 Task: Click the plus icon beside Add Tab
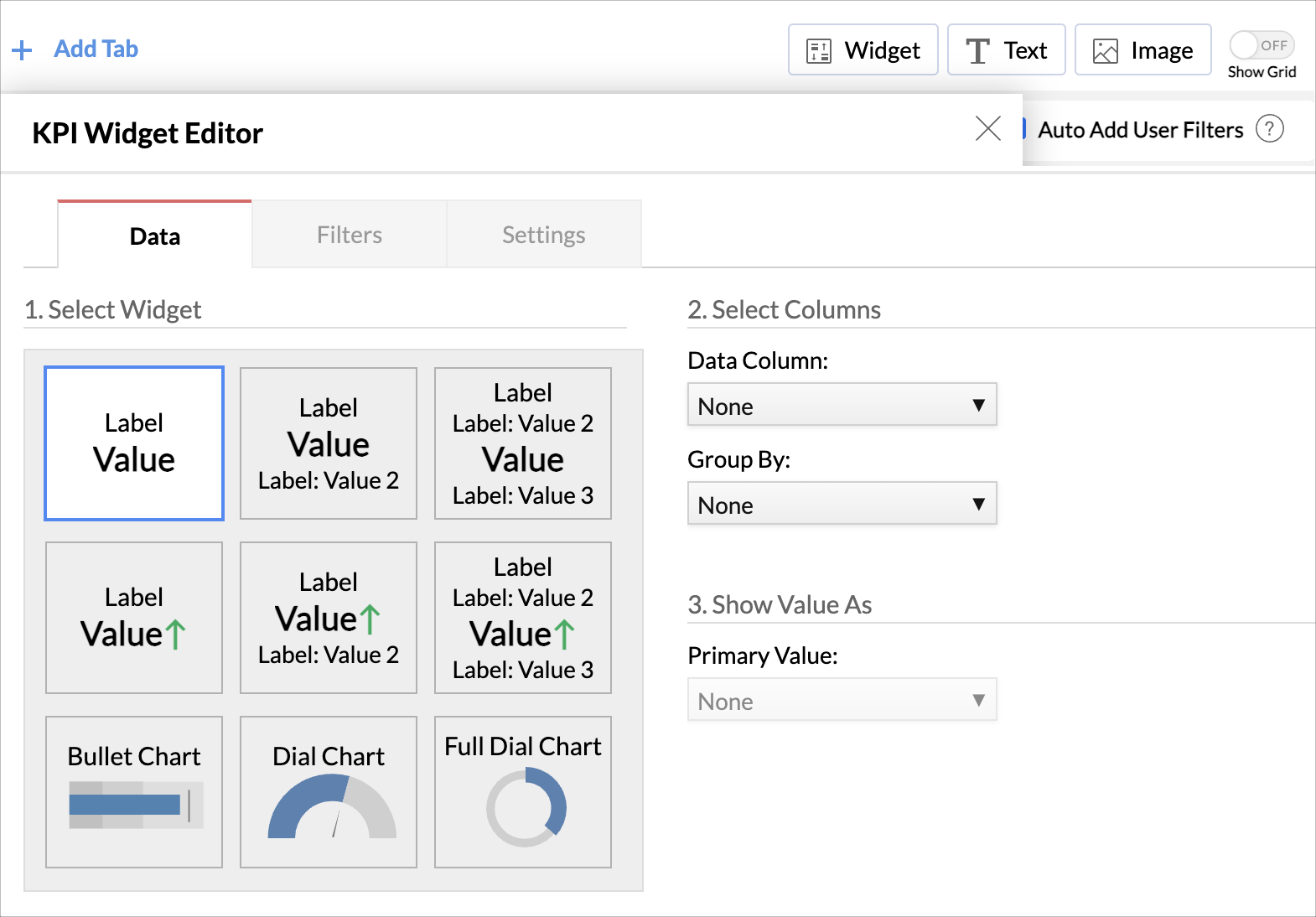tap(22, 50)
